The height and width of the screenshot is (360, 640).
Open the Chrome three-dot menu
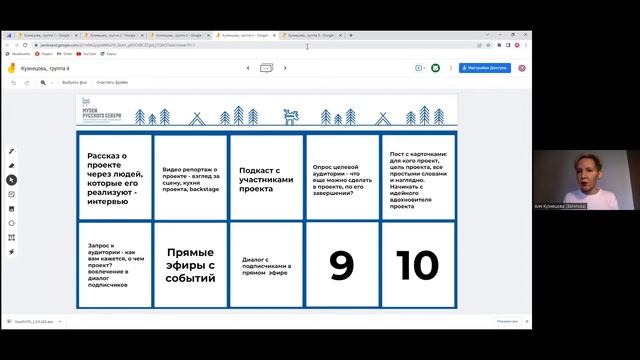(x=526, y=45)
